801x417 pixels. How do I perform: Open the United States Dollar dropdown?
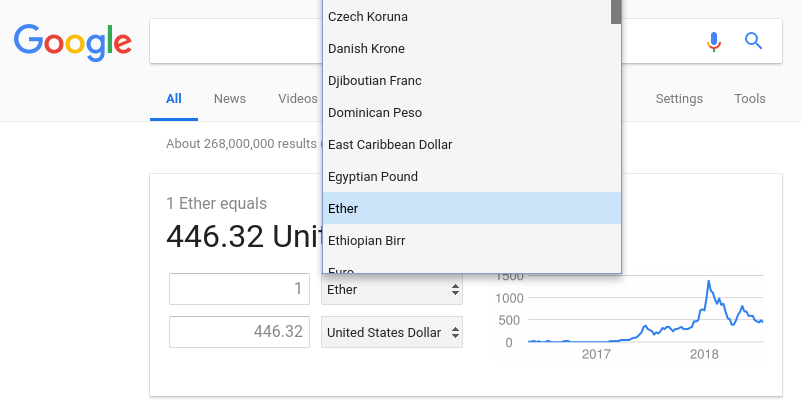[x=392, y=332]
